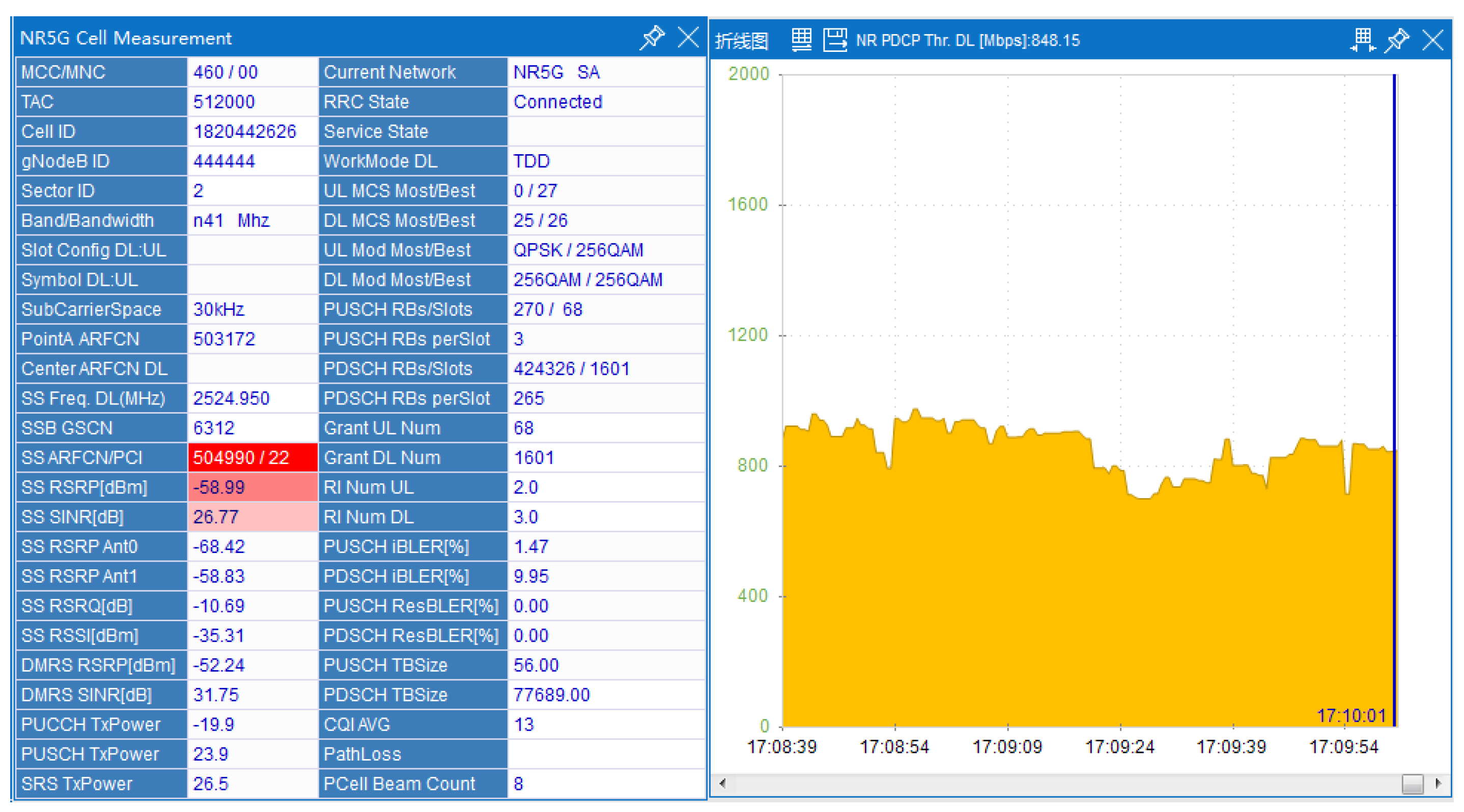This screenshot has width=1464, height=812.
Task: Close the line chart panel
Action: coord(1433,40)
